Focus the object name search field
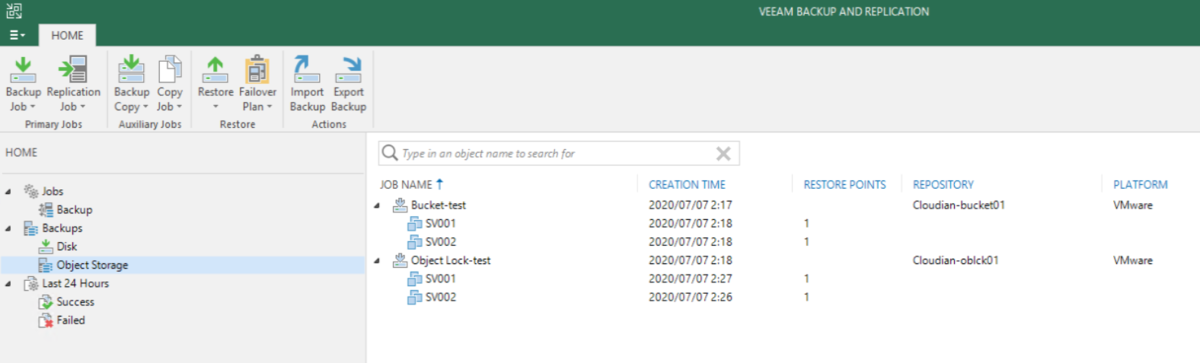Image resolution: width=1200 pixels, height=363 pixels. [x=558, y=153]
